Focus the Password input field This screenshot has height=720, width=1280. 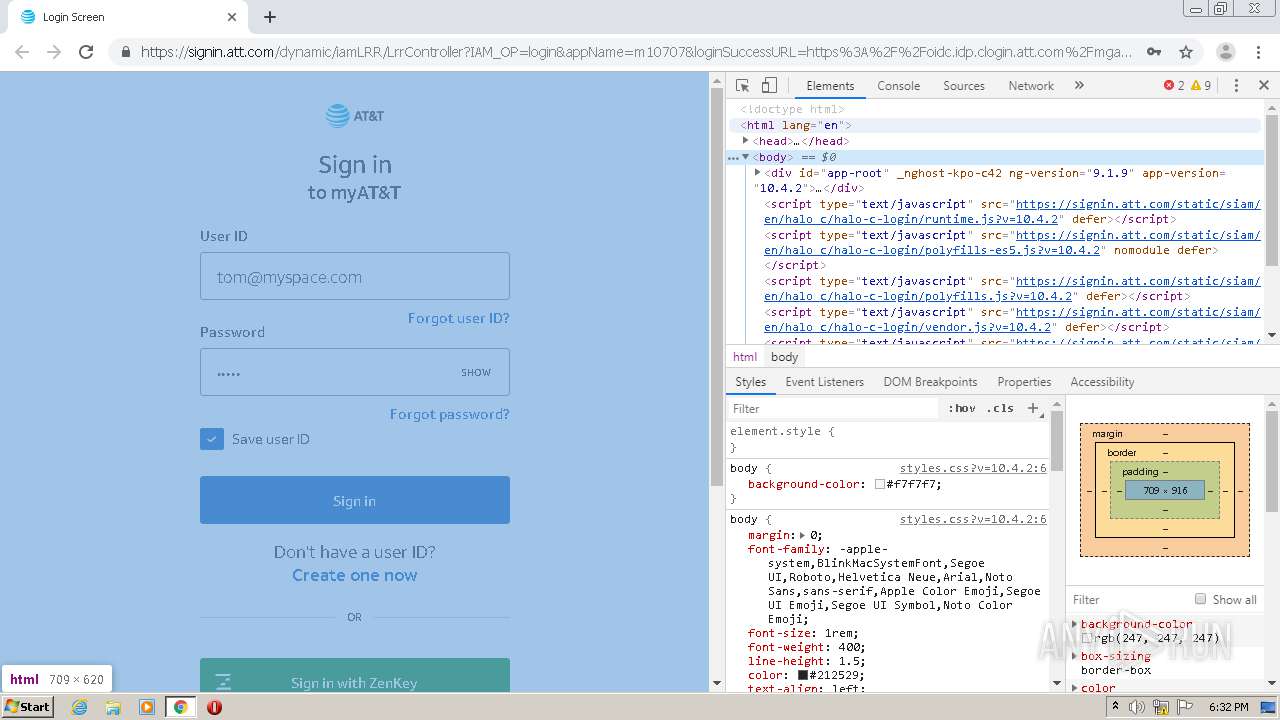pos(354,372)
